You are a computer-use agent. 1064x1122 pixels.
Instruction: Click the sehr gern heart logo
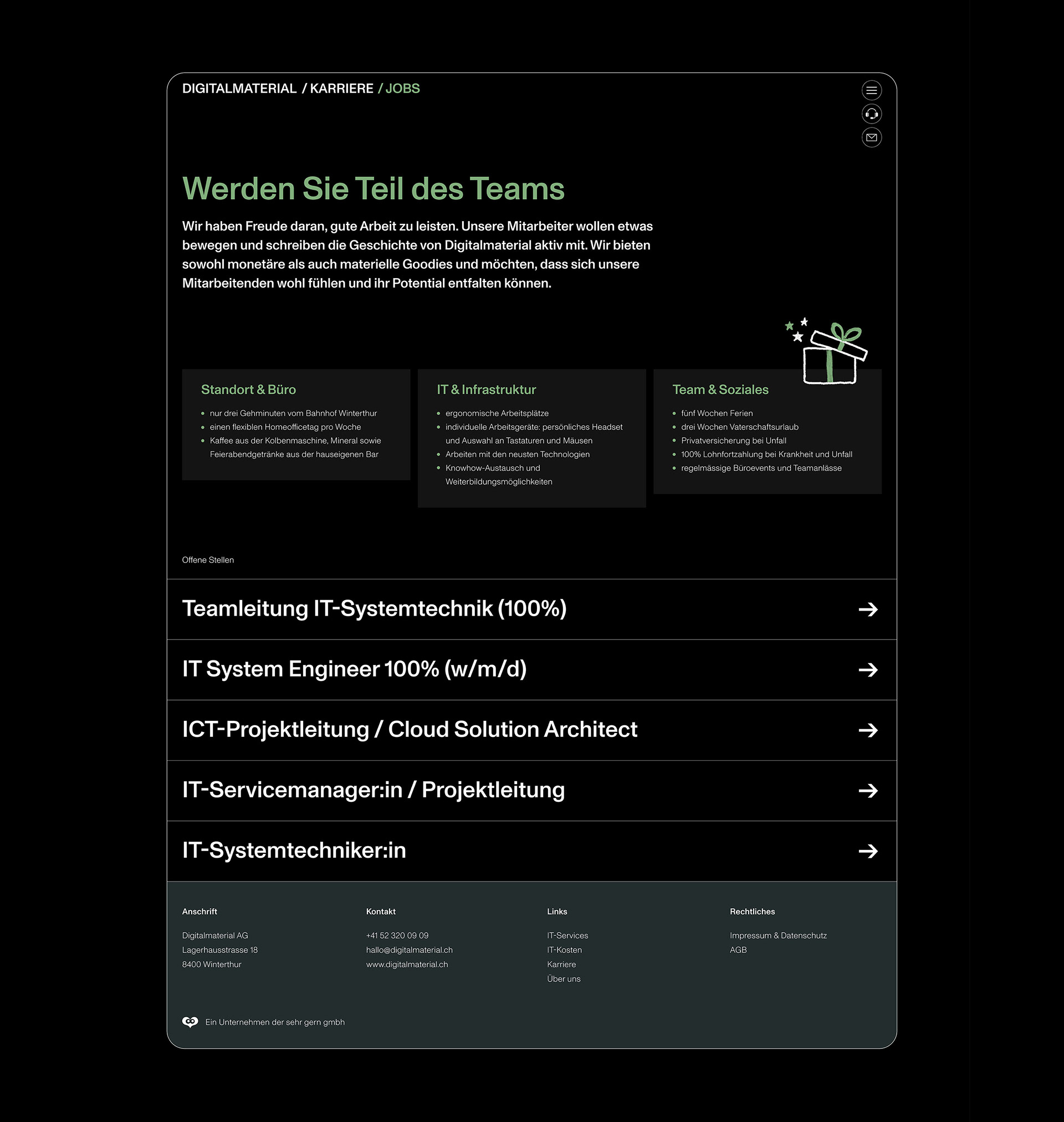[190, 1022]
